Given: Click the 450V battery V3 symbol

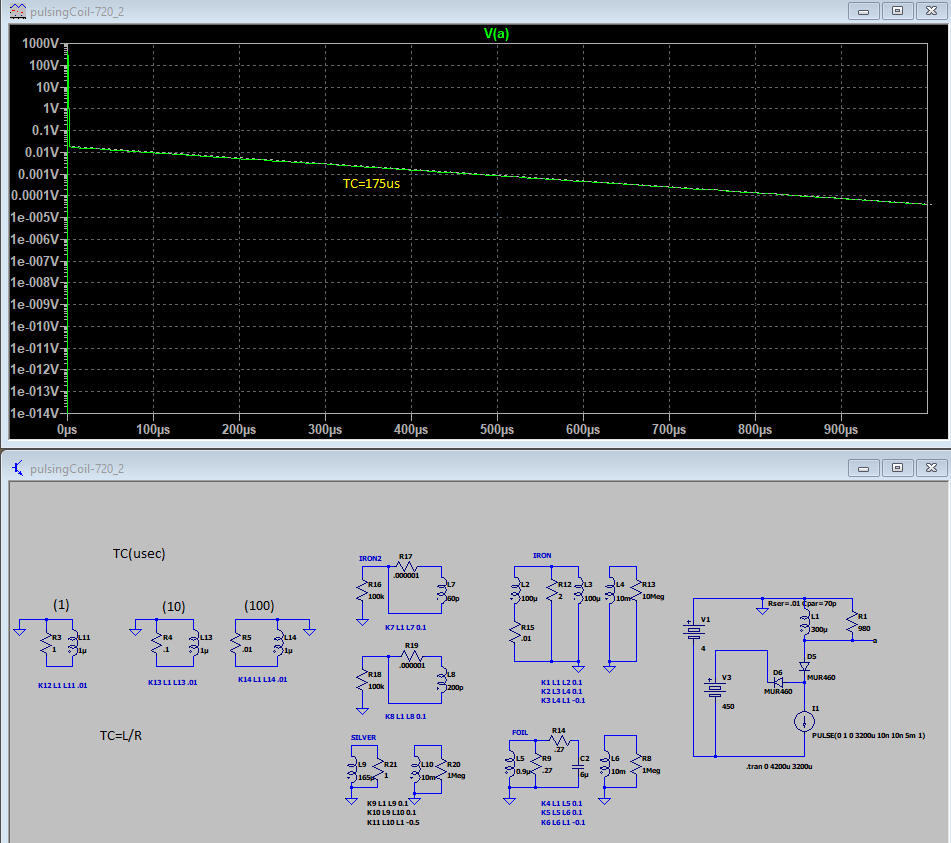Looking at the screenshot, I should pyautogui.click(x=715, y=691).
